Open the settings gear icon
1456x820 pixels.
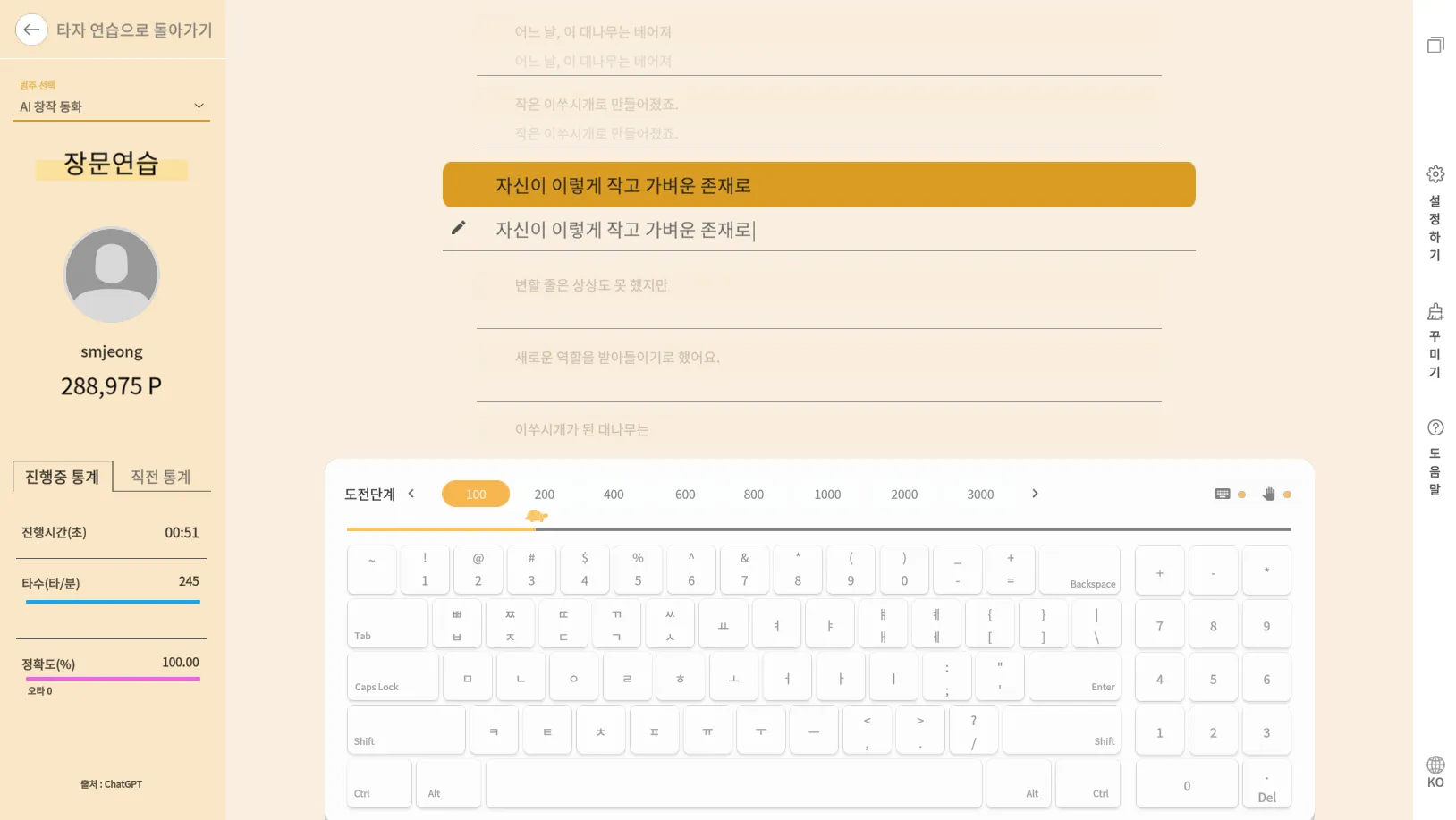tap(1435, 174)
